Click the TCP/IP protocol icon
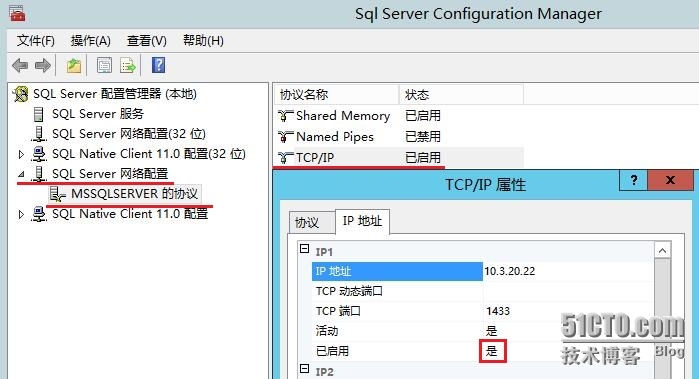Image resolution: width=699 pixels, height=379 pixels. (285, 157)
